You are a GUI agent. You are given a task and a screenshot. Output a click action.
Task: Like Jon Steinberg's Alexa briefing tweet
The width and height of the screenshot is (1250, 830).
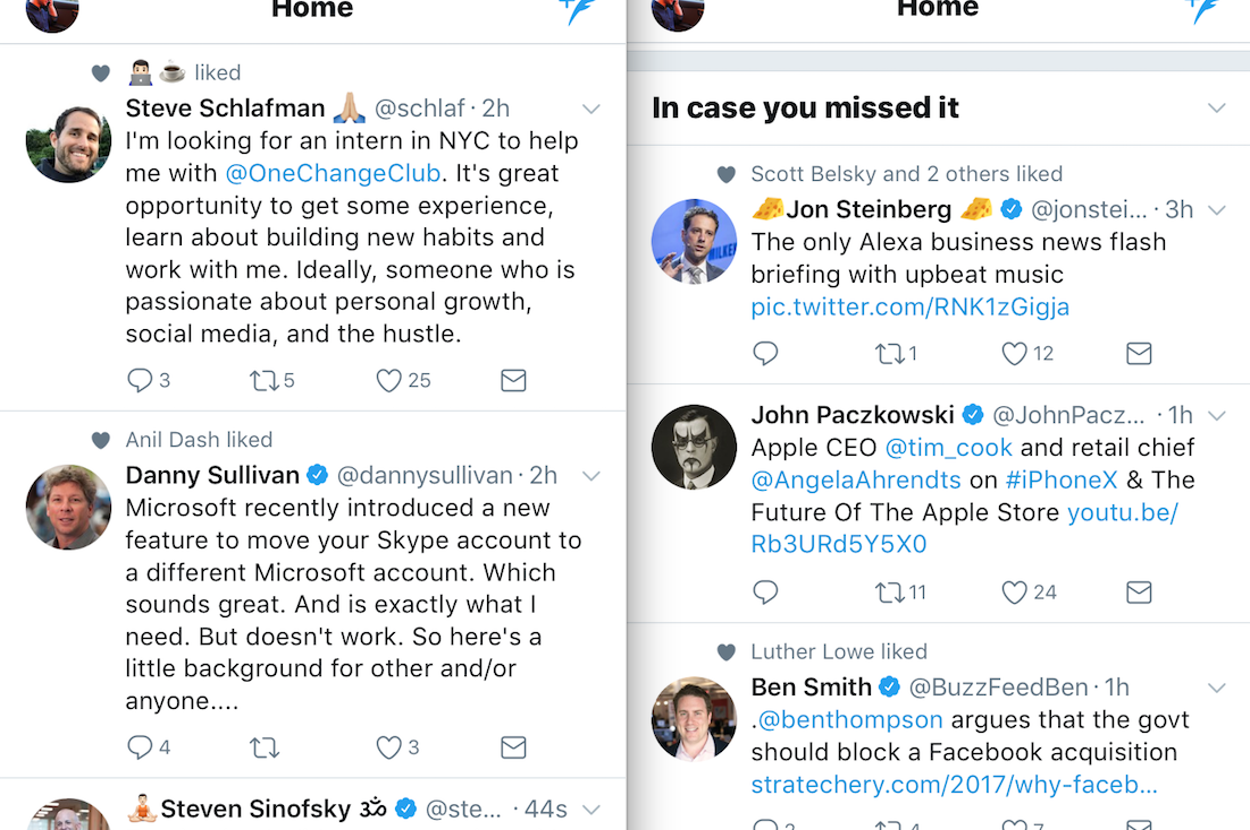[x=1015, y=353]
